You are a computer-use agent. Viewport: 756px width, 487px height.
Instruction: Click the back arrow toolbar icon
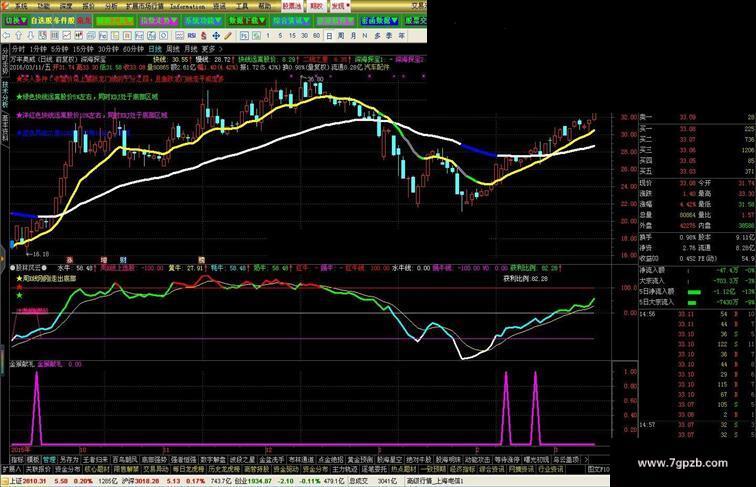[x=6, y=36]
